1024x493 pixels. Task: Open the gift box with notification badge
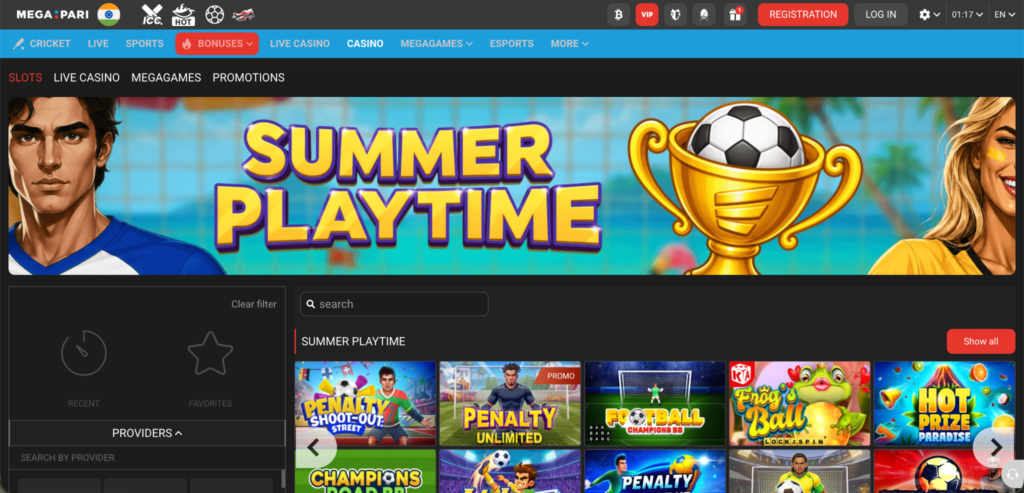tap(735, 14)
